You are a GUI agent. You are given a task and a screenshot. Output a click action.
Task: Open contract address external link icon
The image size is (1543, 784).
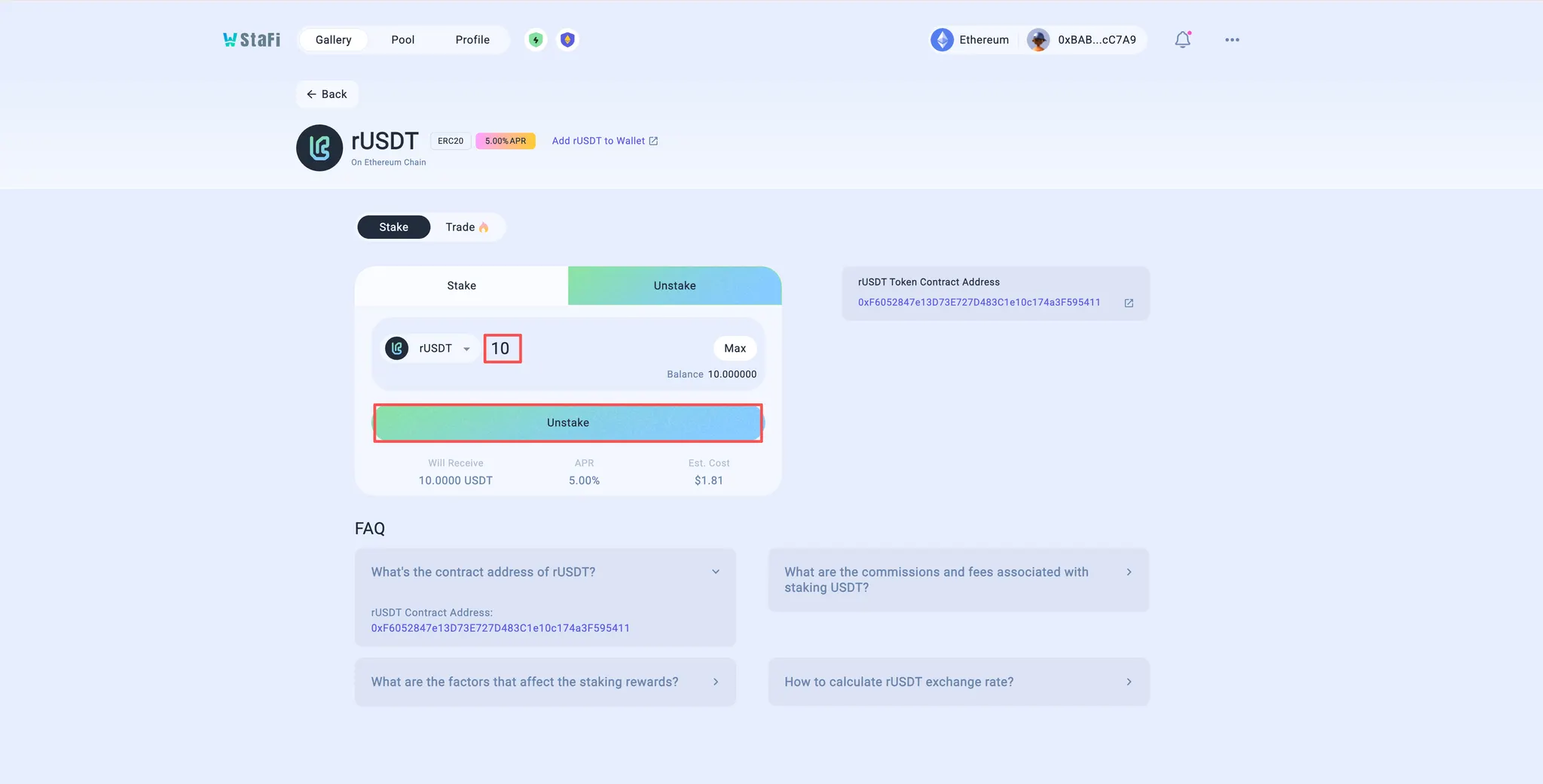tap(1129, 303)
